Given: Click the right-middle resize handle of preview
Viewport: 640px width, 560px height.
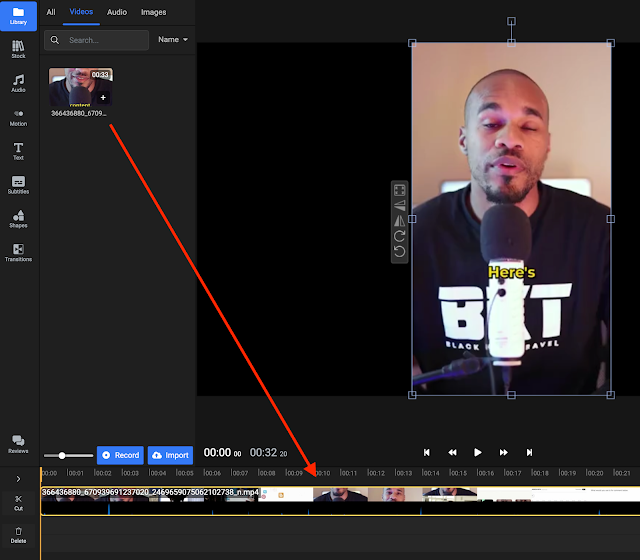Looking at the screenshot, I should coord(611,219).
